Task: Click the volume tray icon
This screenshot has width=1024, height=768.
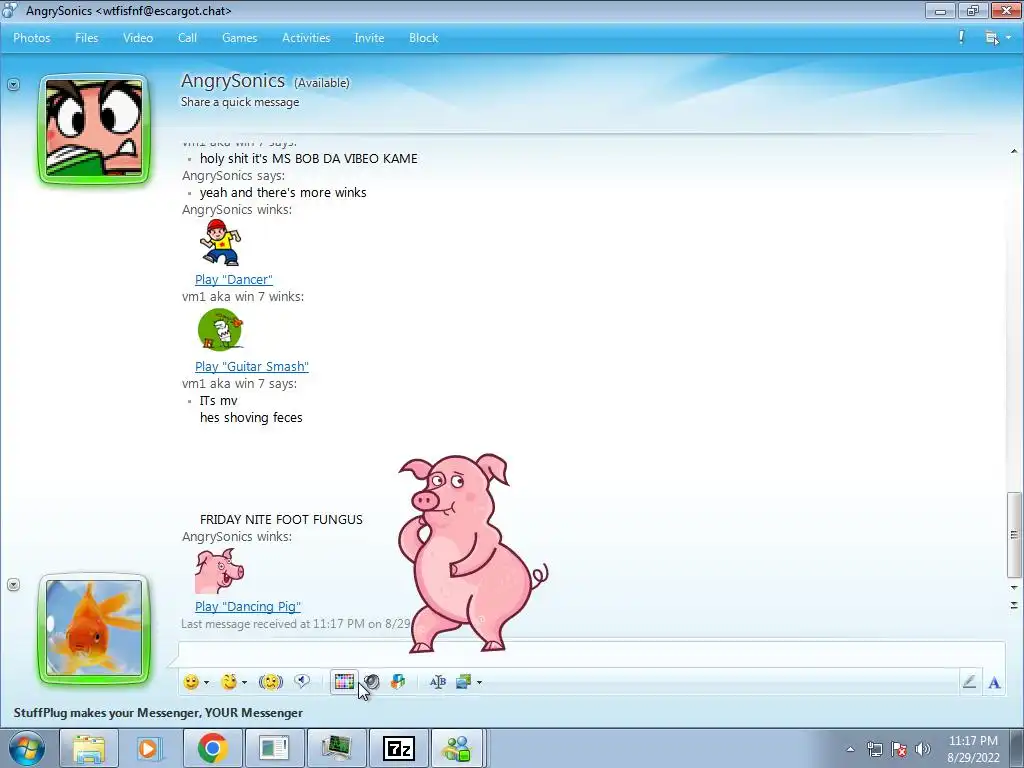Action: 923,749
